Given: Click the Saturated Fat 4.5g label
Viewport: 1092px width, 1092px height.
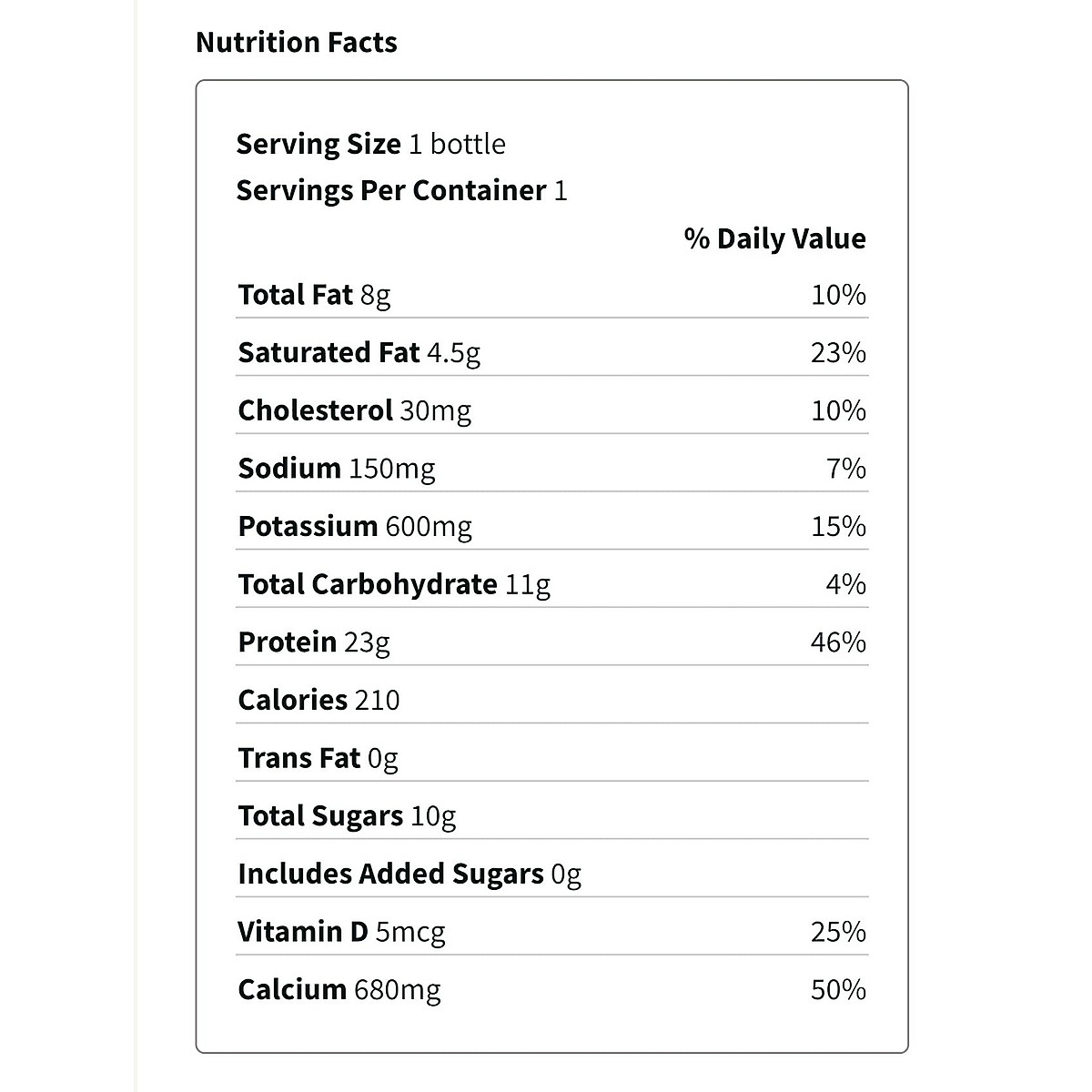Looking at the screenshot, I should tap(359, 352).
